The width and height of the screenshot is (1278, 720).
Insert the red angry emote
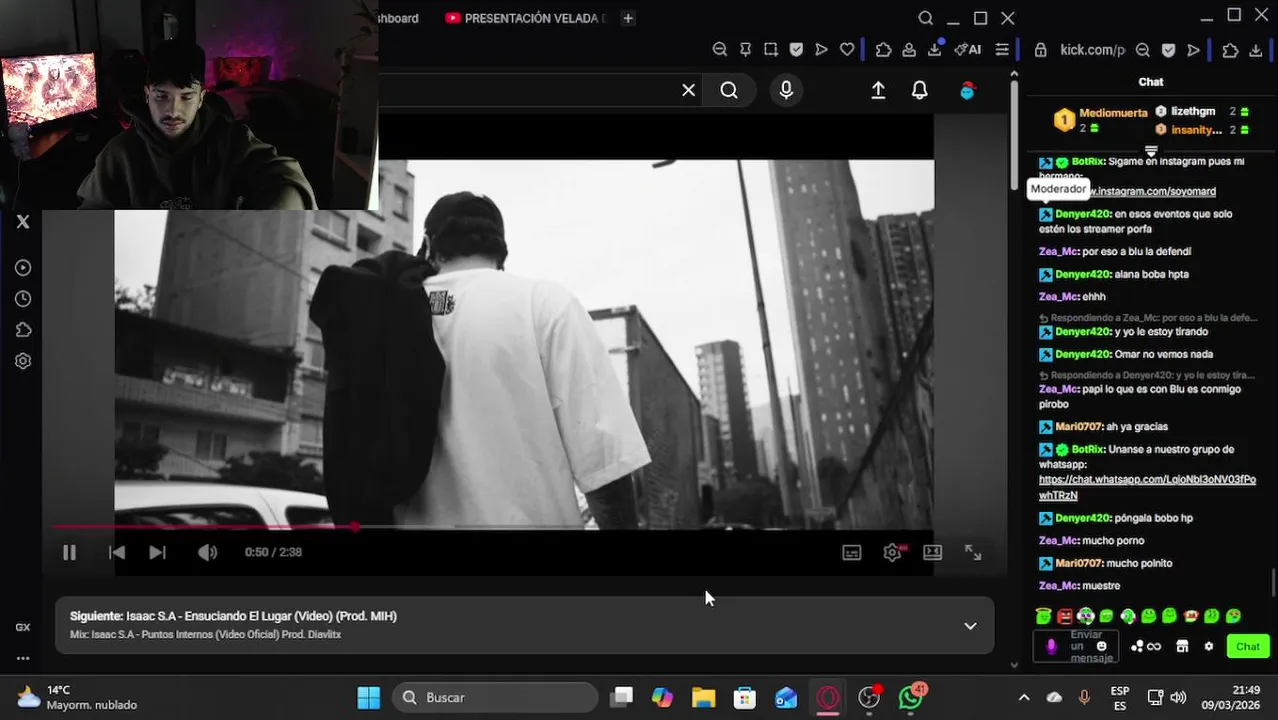click(1064, 616)
